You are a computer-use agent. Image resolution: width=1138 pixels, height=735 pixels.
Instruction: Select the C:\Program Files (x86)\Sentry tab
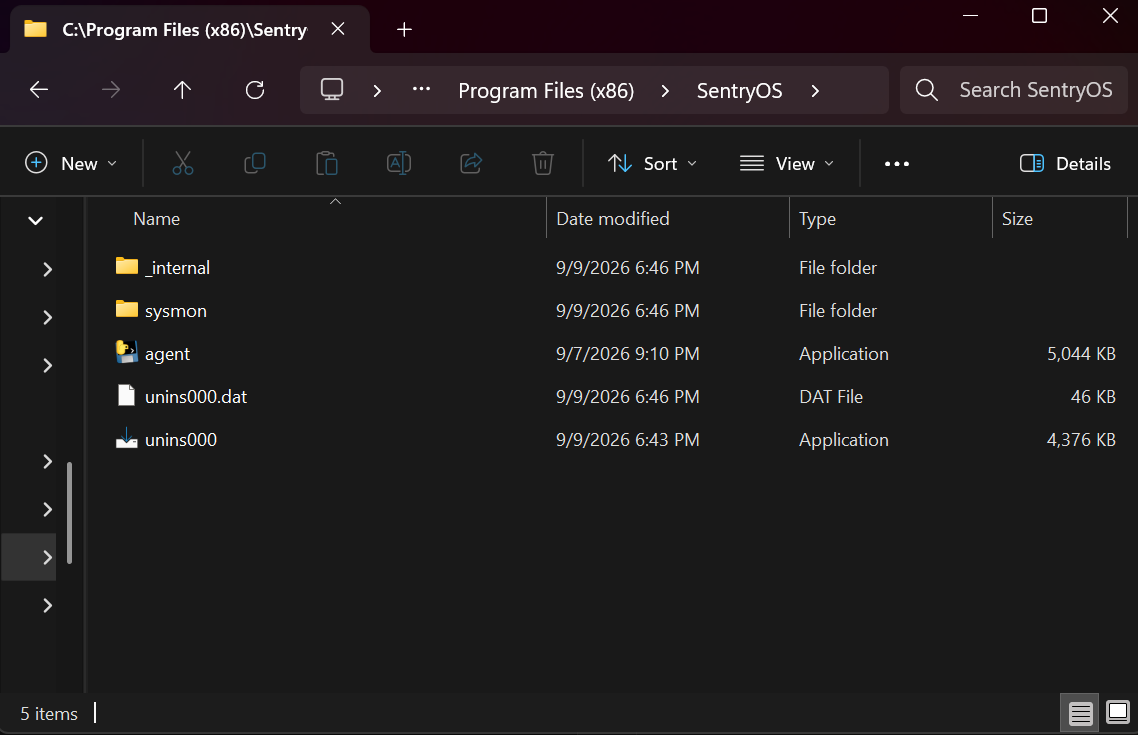(x=184, y=29)
